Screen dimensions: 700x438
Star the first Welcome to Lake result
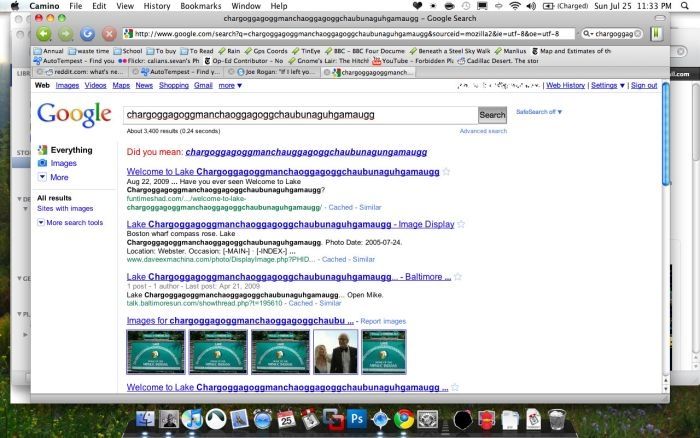pos(446,172)
